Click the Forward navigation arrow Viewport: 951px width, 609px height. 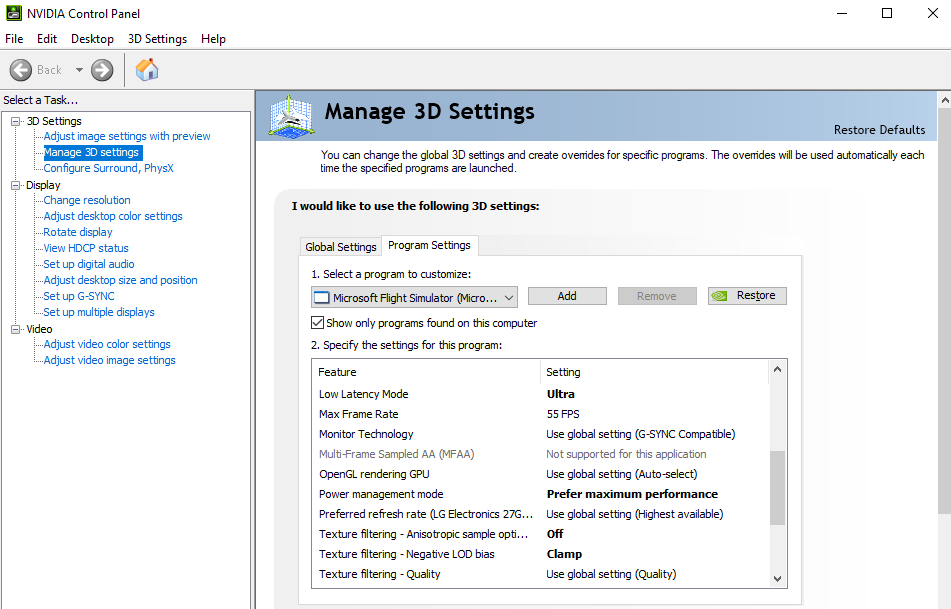click(x=101, y=70)
